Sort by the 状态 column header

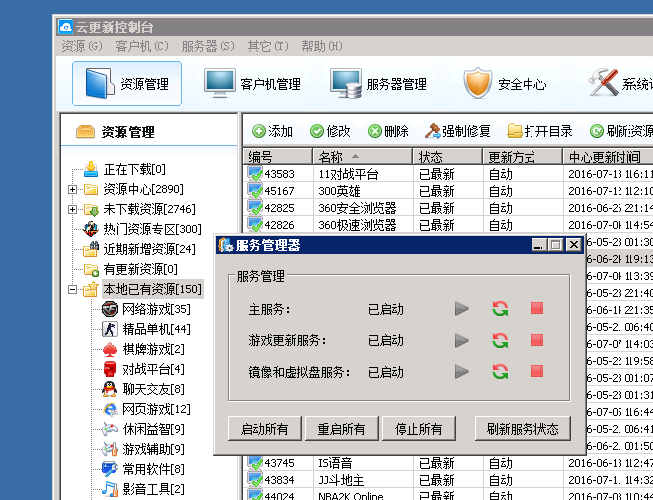[x=448, y=157]
